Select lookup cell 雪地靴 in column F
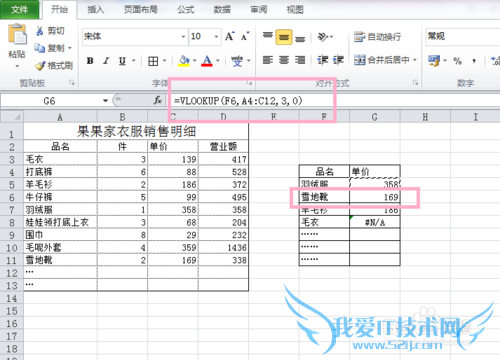Image resolution: width=500 pixels, height=360 pixels. pos(324,197)
